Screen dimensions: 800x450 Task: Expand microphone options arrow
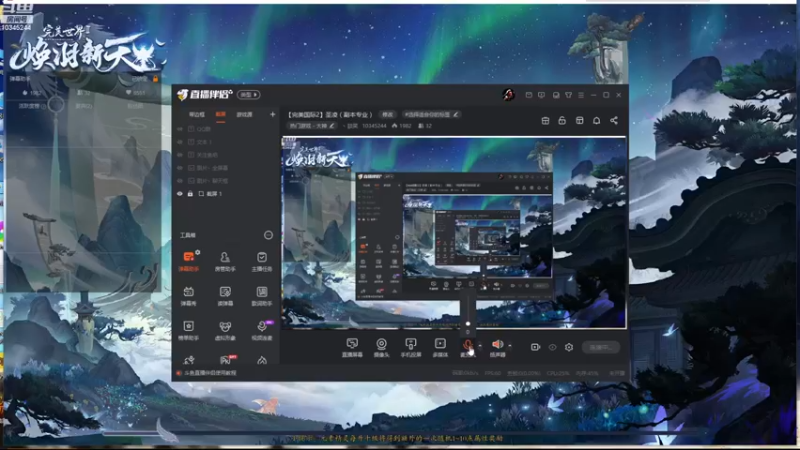pos(480,346)
